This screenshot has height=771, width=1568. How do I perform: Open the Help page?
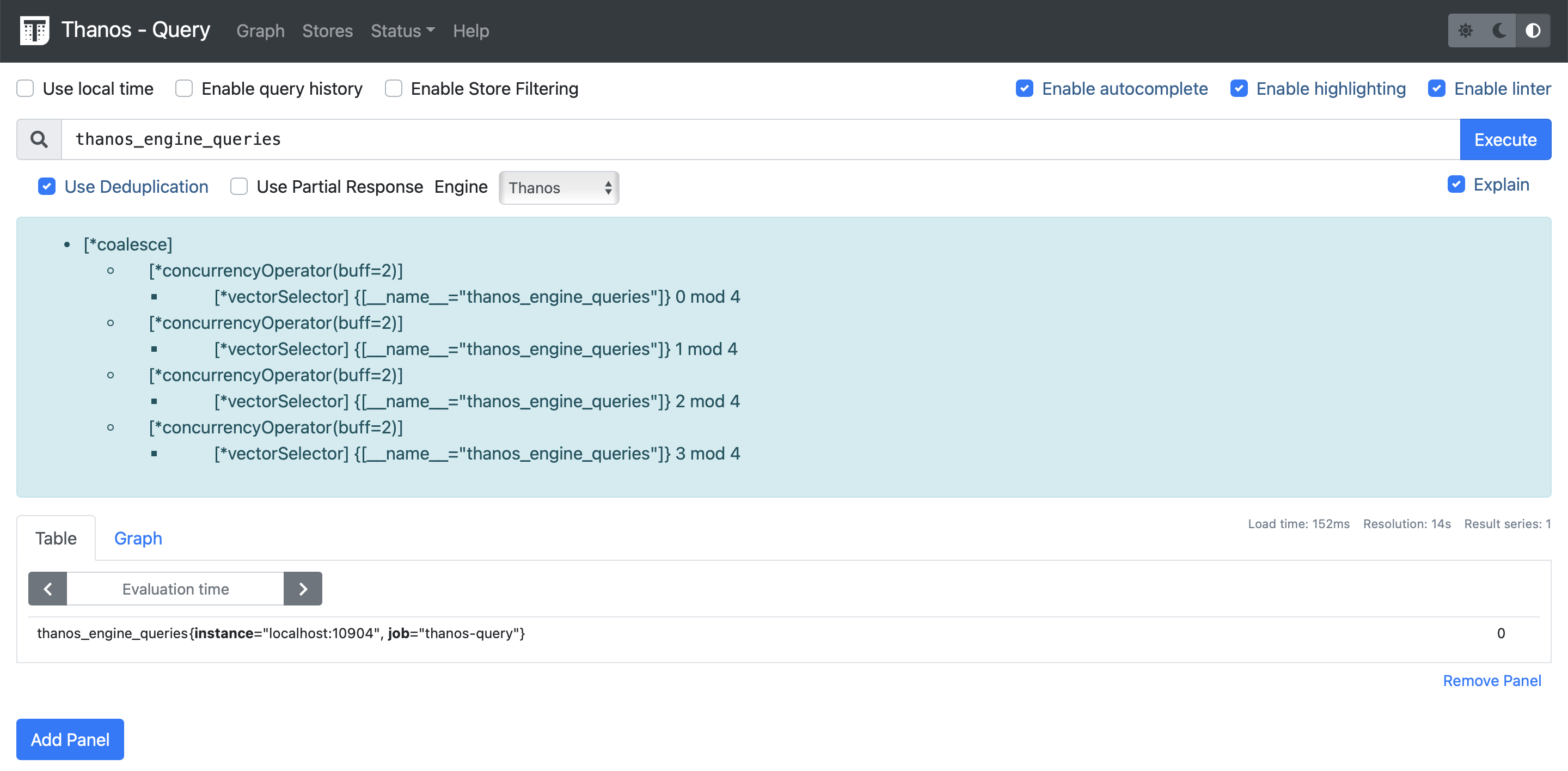coord(470,30)
